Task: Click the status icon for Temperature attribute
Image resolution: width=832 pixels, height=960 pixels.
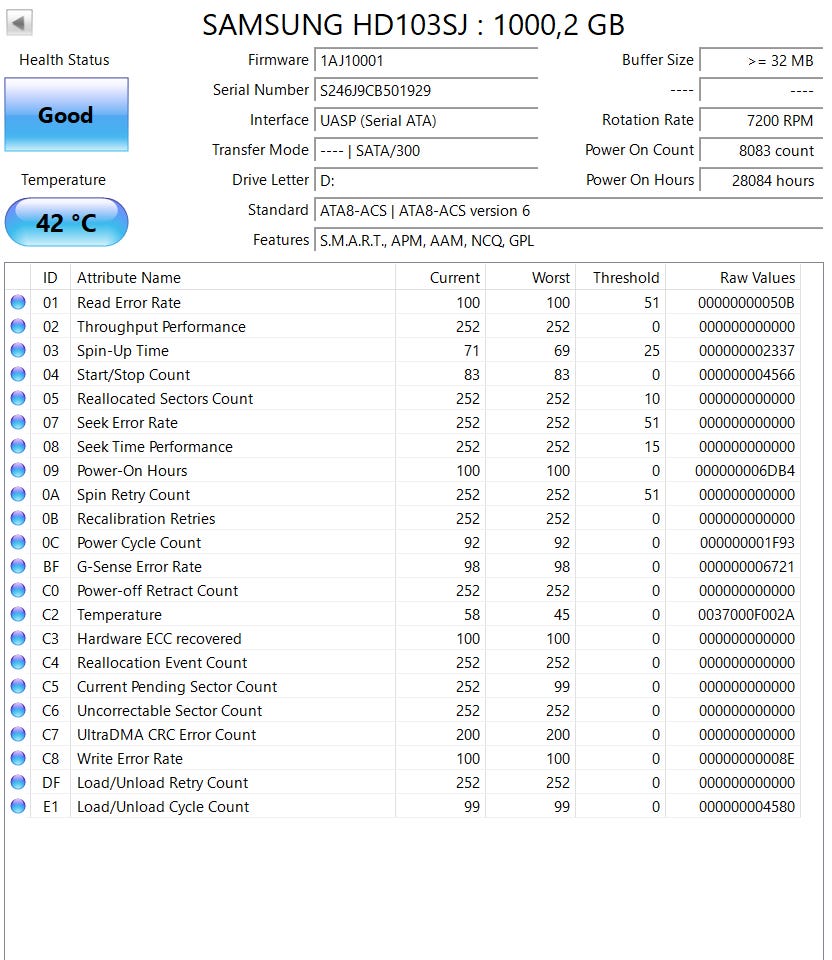Action: click(x=18, y=614)
